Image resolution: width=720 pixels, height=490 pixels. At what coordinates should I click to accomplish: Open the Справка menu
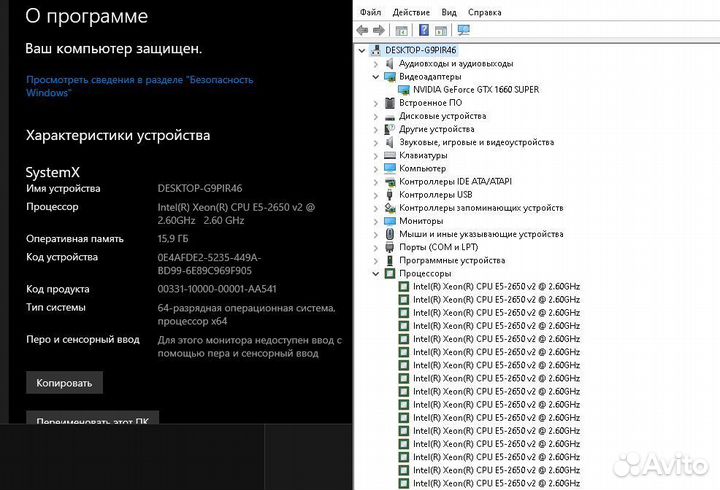pyautogui.click(x=485, y=13)
